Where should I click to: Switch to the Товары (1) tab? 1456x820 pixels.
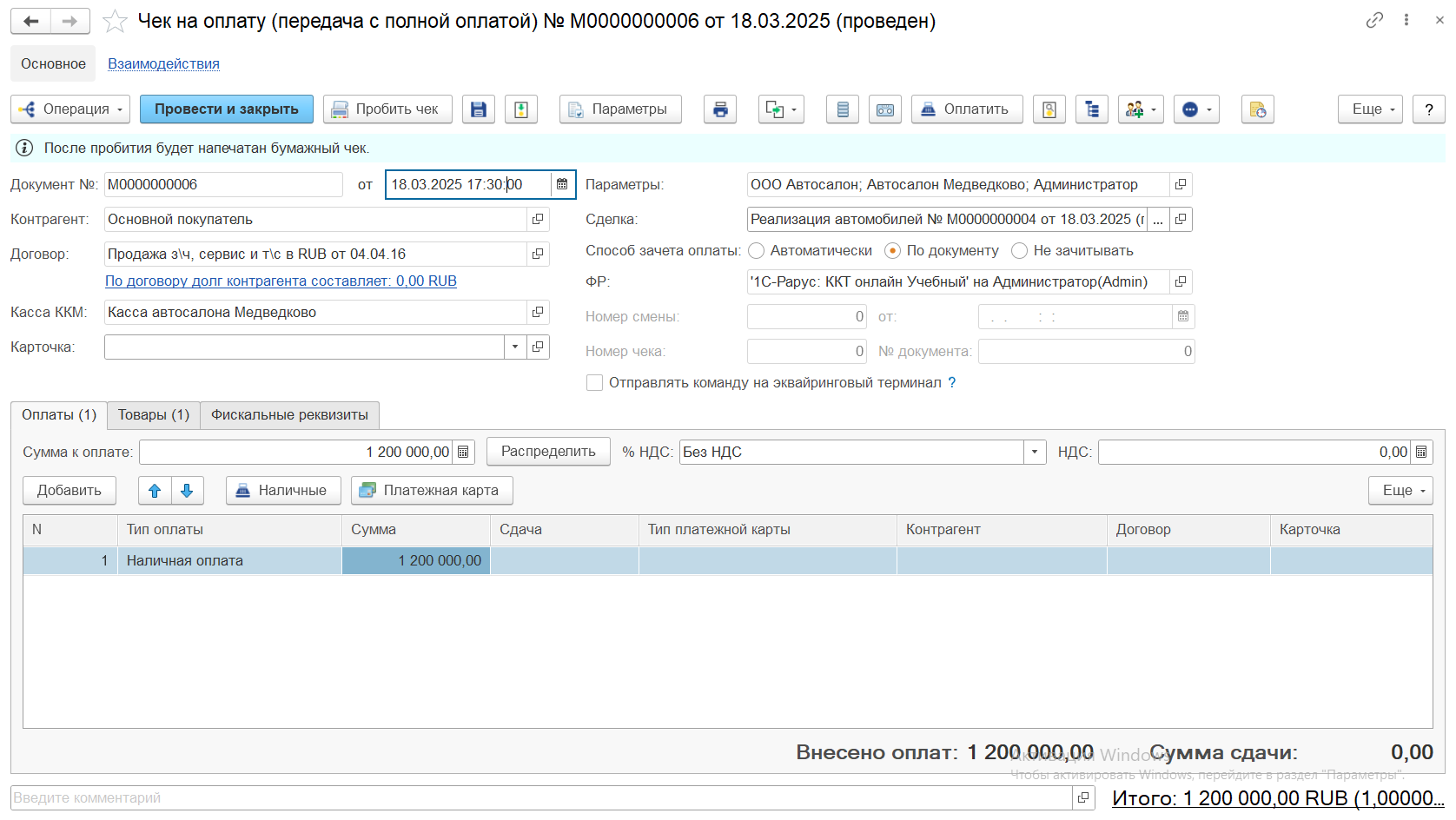pos(154,415)
